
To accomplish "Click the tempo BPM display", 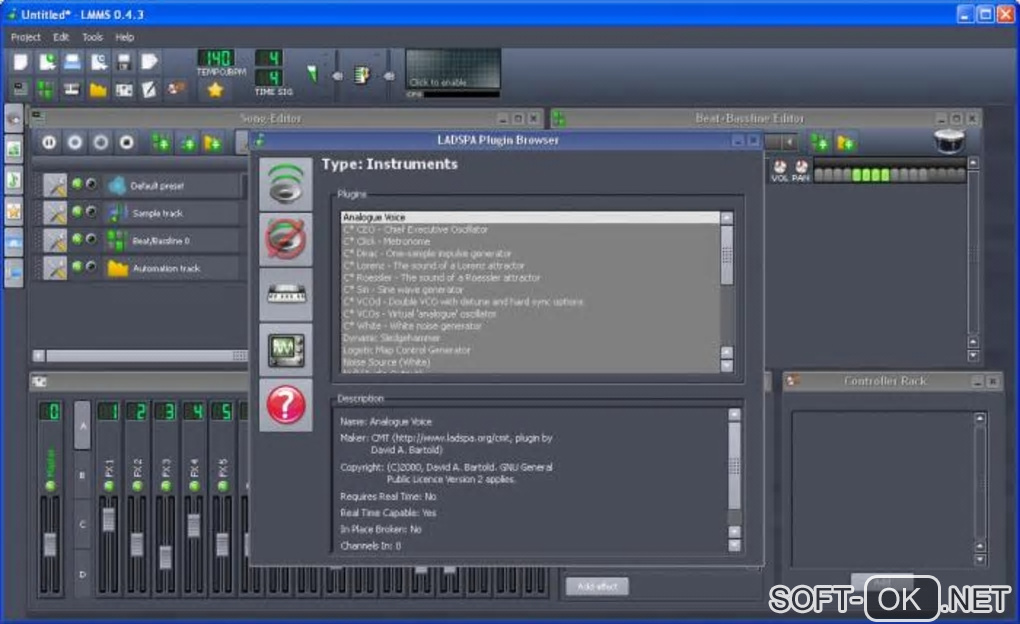I will [216, 59].
